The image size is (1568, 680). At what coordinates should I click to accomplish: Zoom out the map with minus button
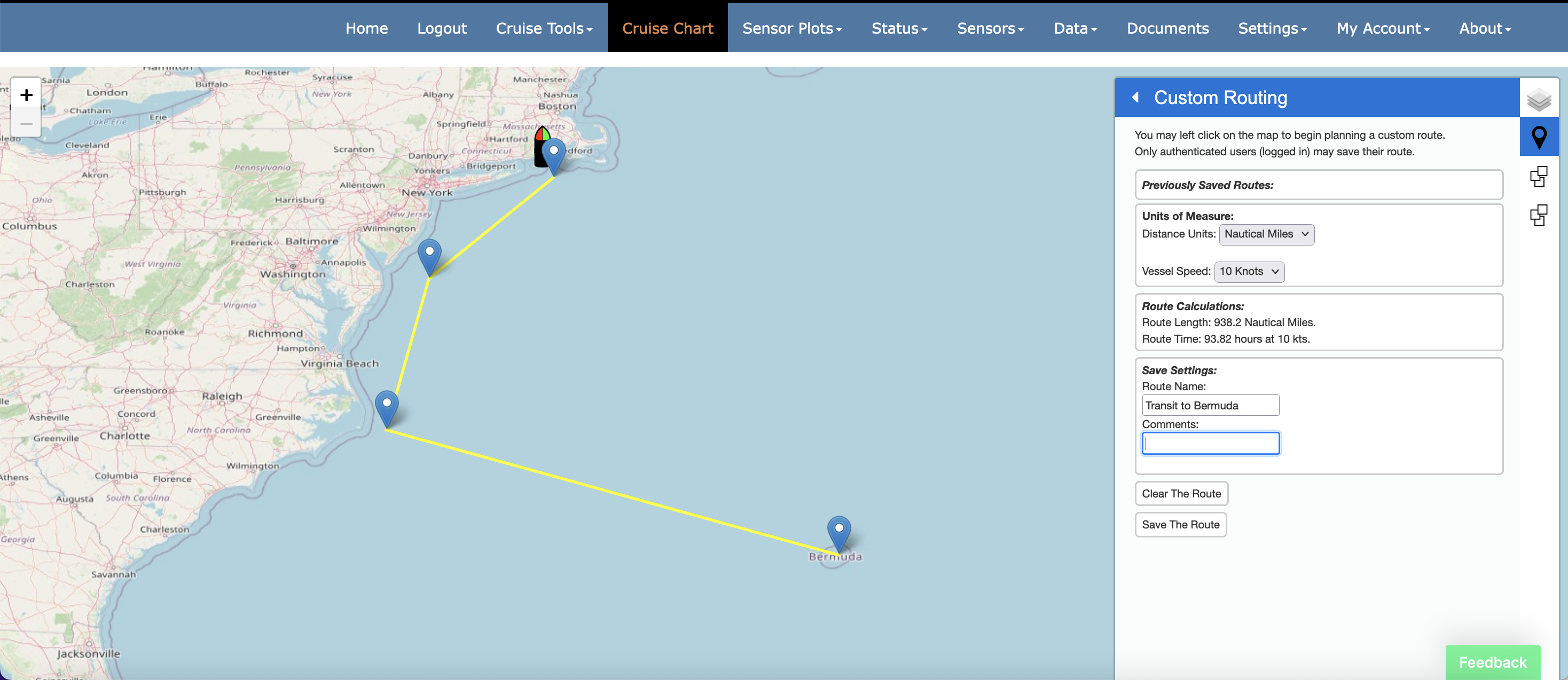click(26, 123)
